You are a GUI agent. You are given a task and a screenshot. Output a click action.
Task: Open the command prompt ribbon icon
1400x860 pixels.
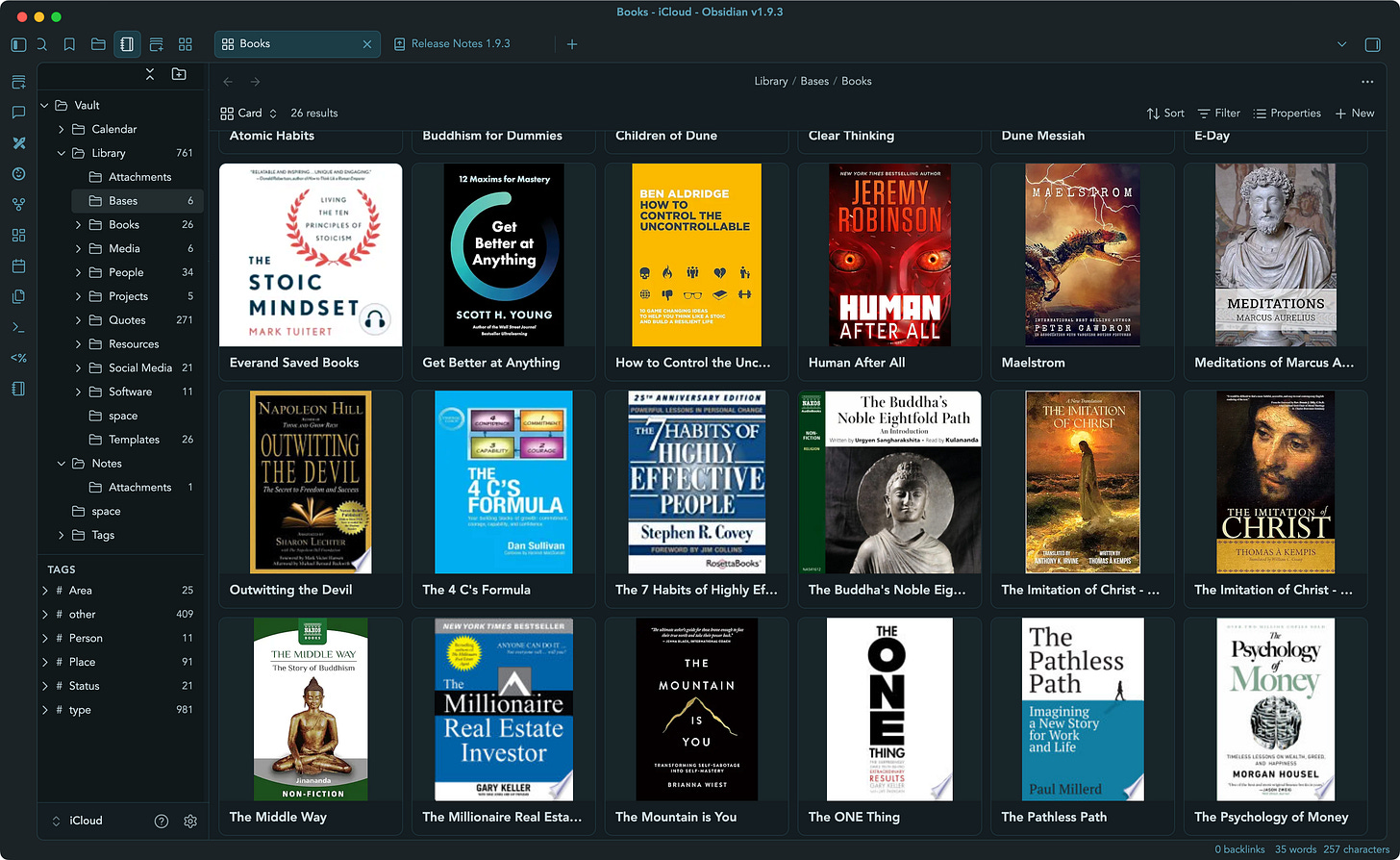[x=18, y=328]
